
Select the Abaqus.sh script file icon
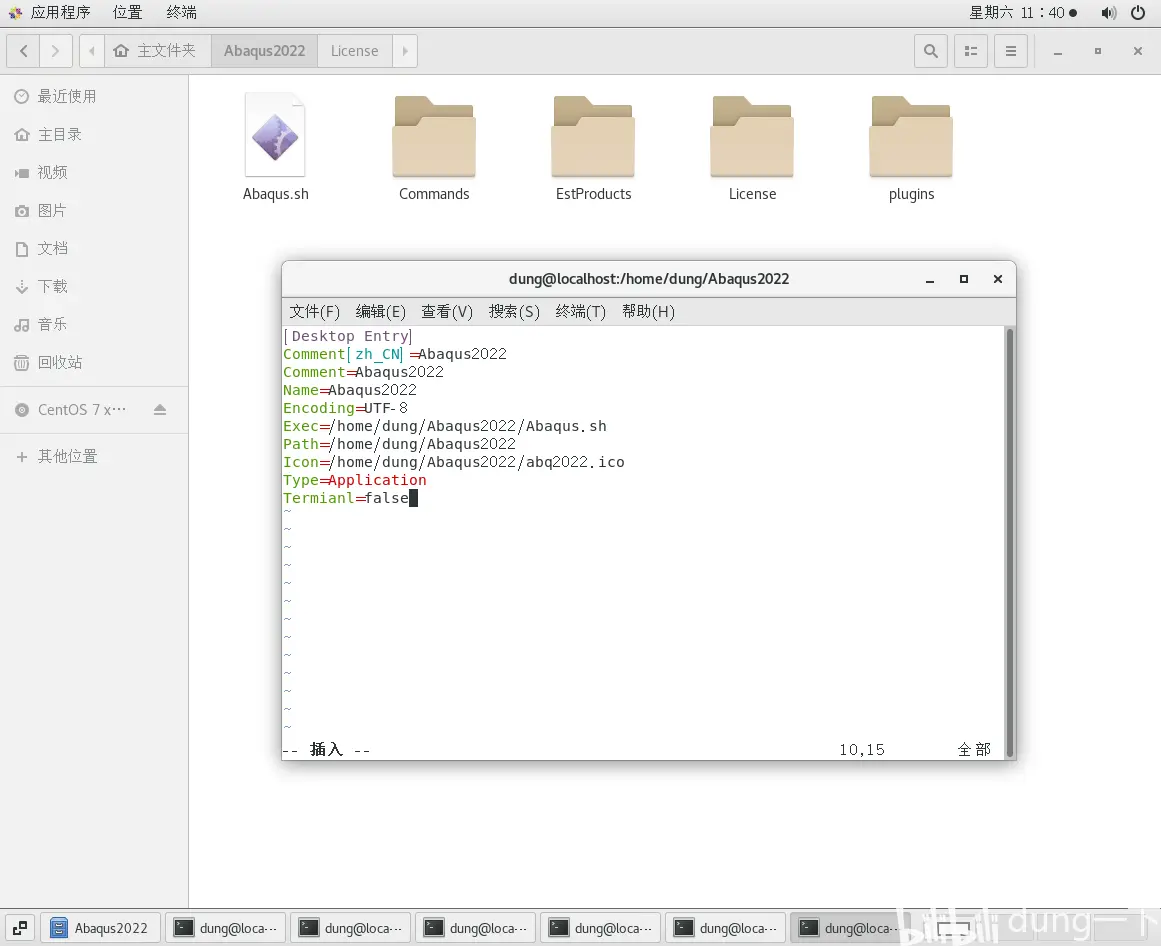coord(275,135)
